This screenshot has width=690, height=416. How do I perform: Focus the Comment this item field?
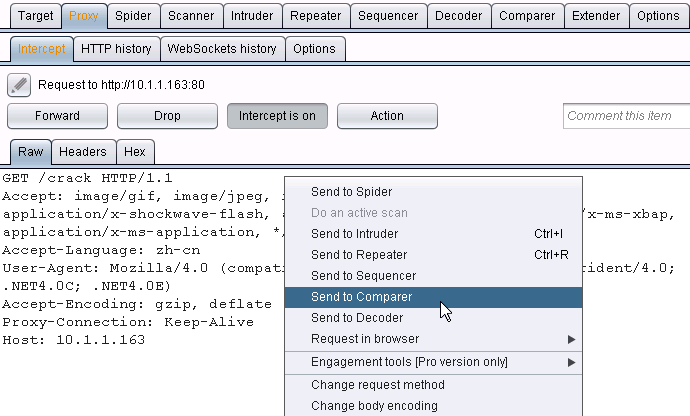pos(627,116)
